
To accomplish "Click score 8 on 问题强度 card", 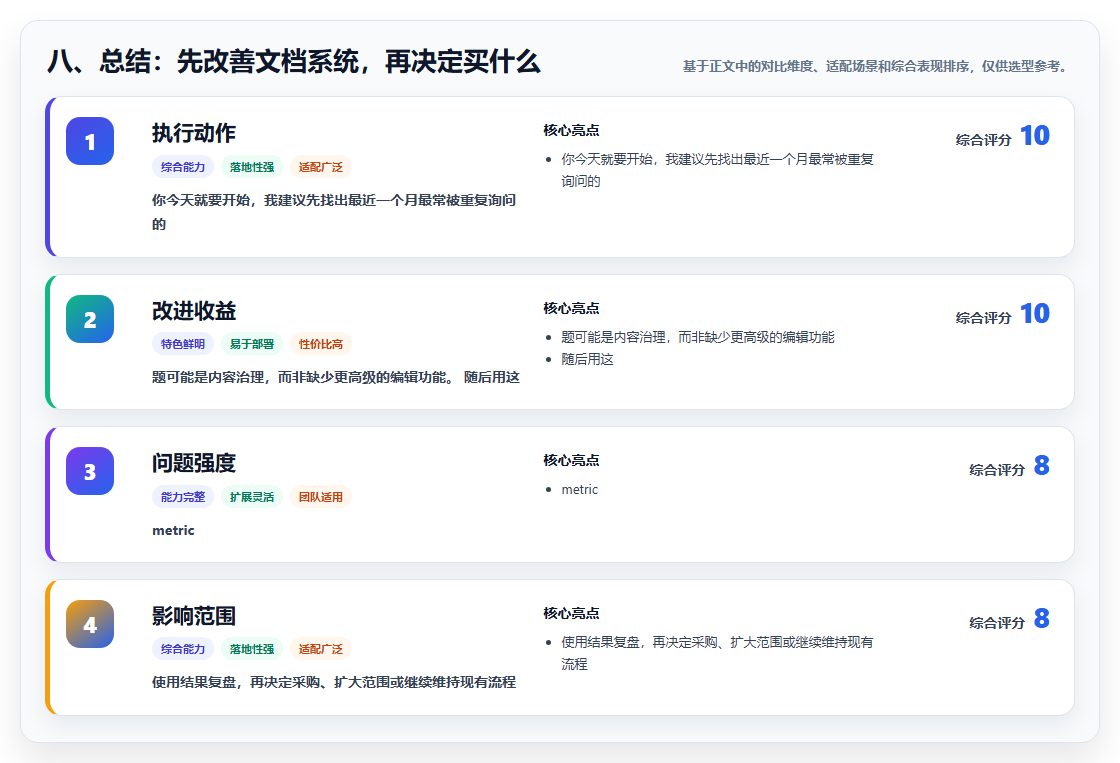I will [1041, 466].
